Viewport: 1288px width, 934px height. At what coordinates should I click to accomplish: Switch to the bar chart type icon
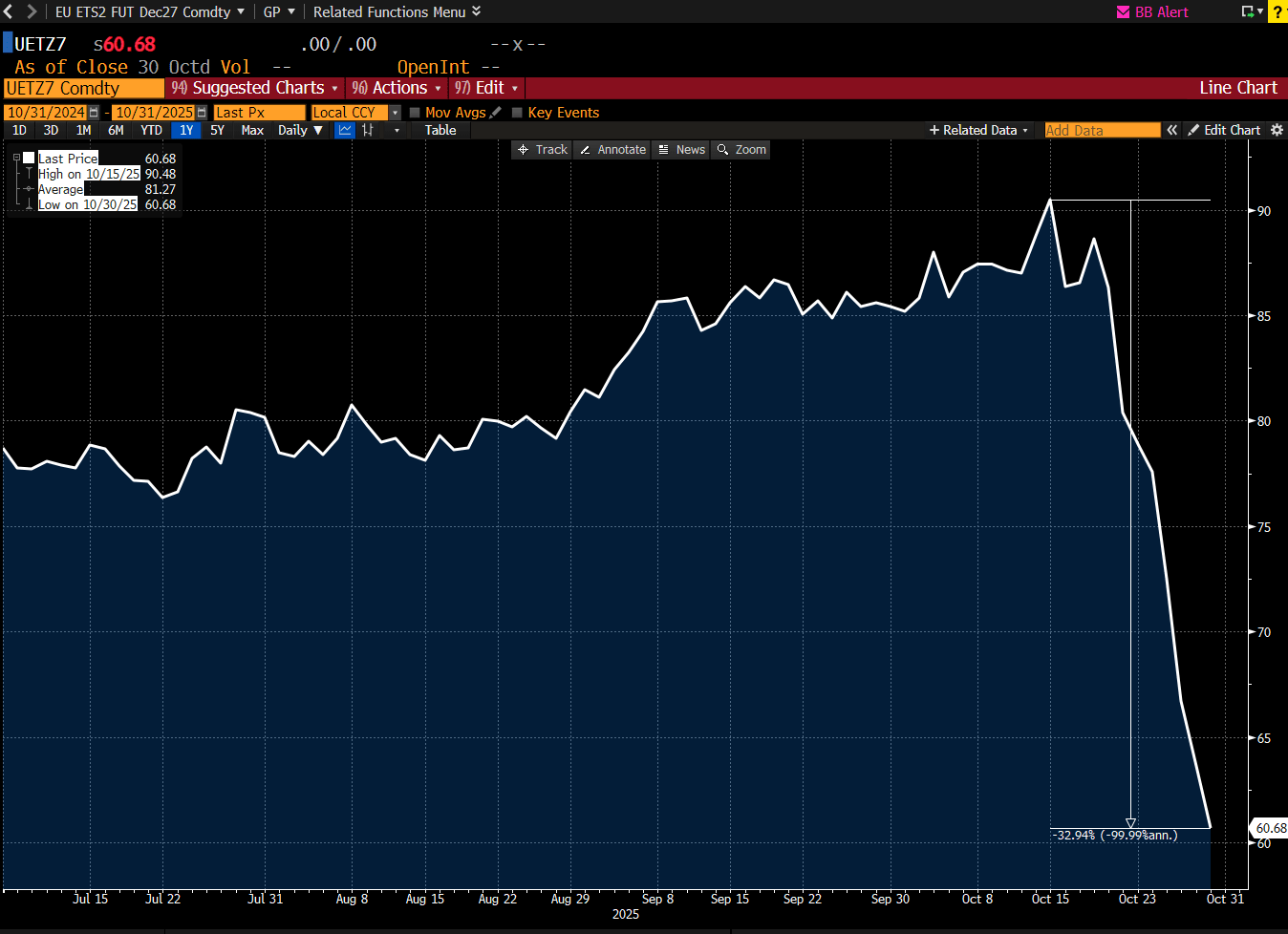[368, 130]
